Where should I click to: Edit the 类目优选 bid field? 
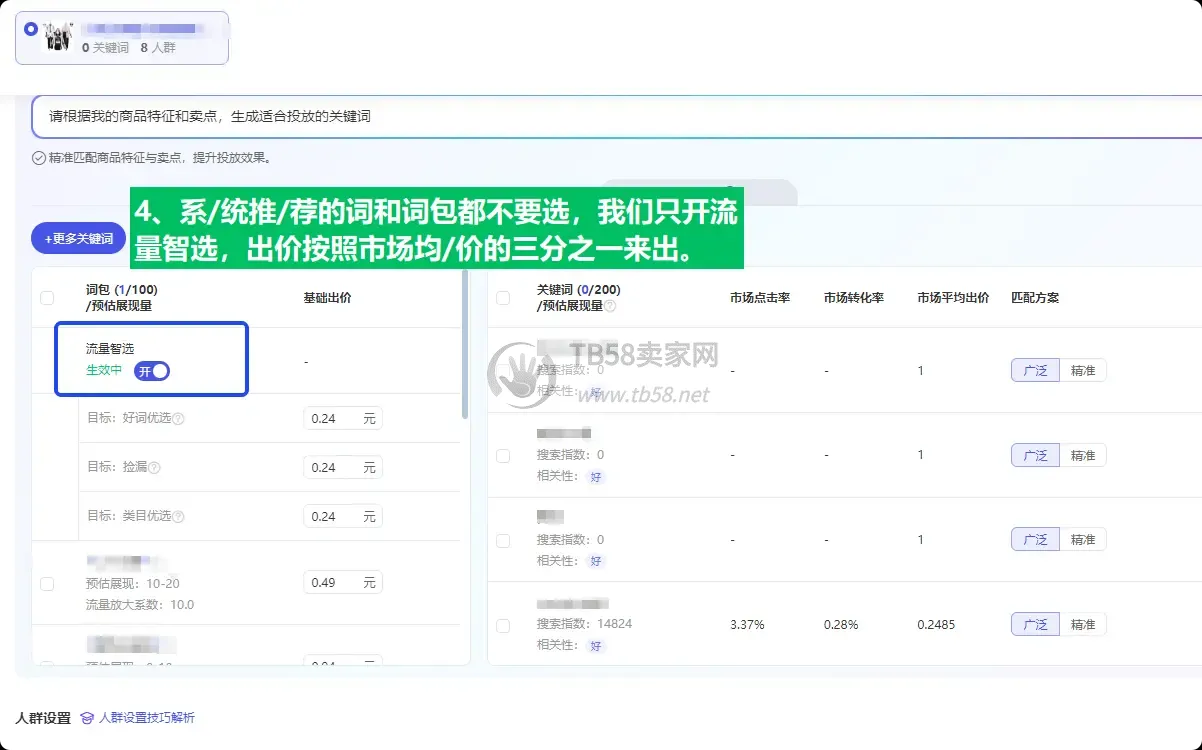tap(343, 516)
